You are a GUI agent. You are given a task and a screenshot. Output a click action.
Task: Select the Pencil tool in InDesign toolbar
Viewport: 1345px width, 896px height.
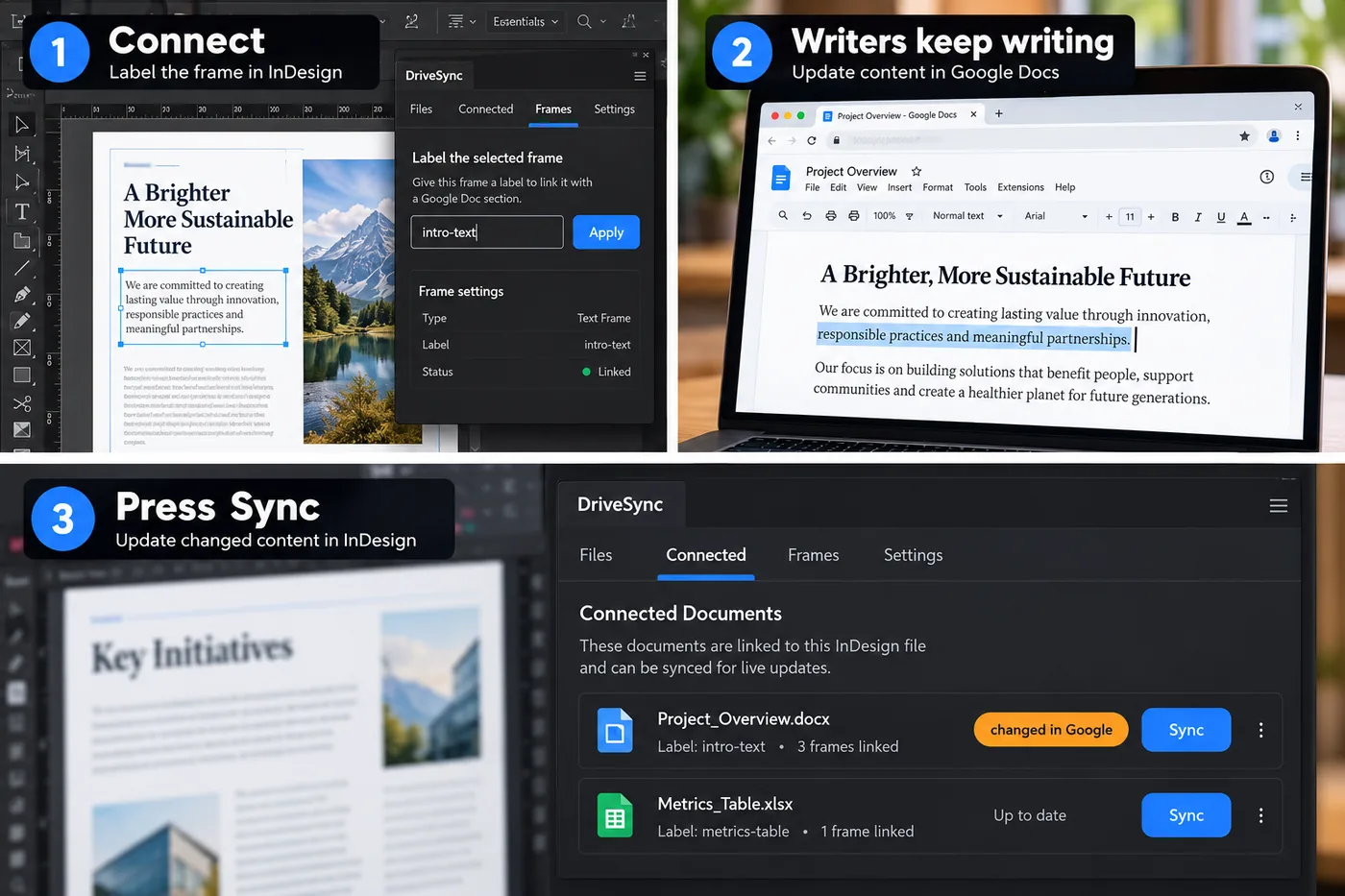[x=21, y=321]
